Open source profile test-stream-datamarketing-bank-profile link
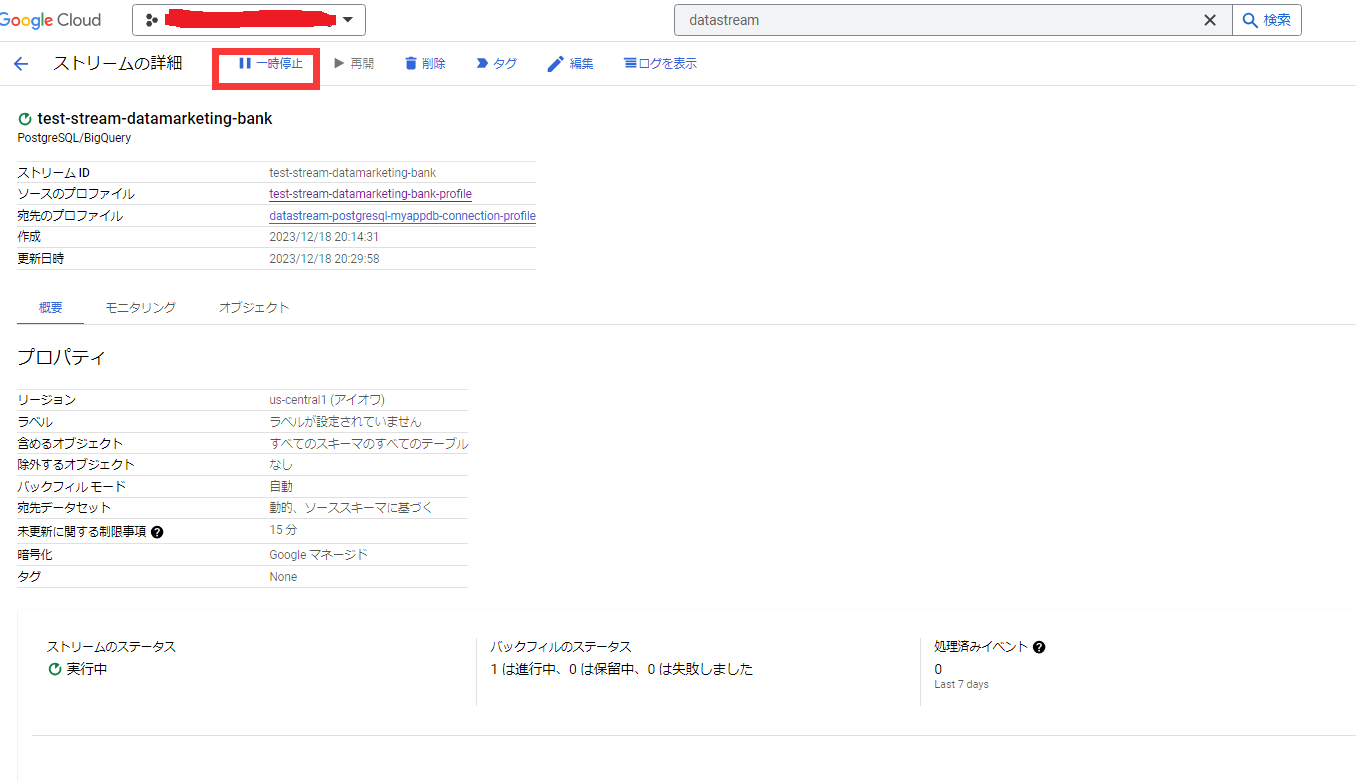 tap(370, 194)
